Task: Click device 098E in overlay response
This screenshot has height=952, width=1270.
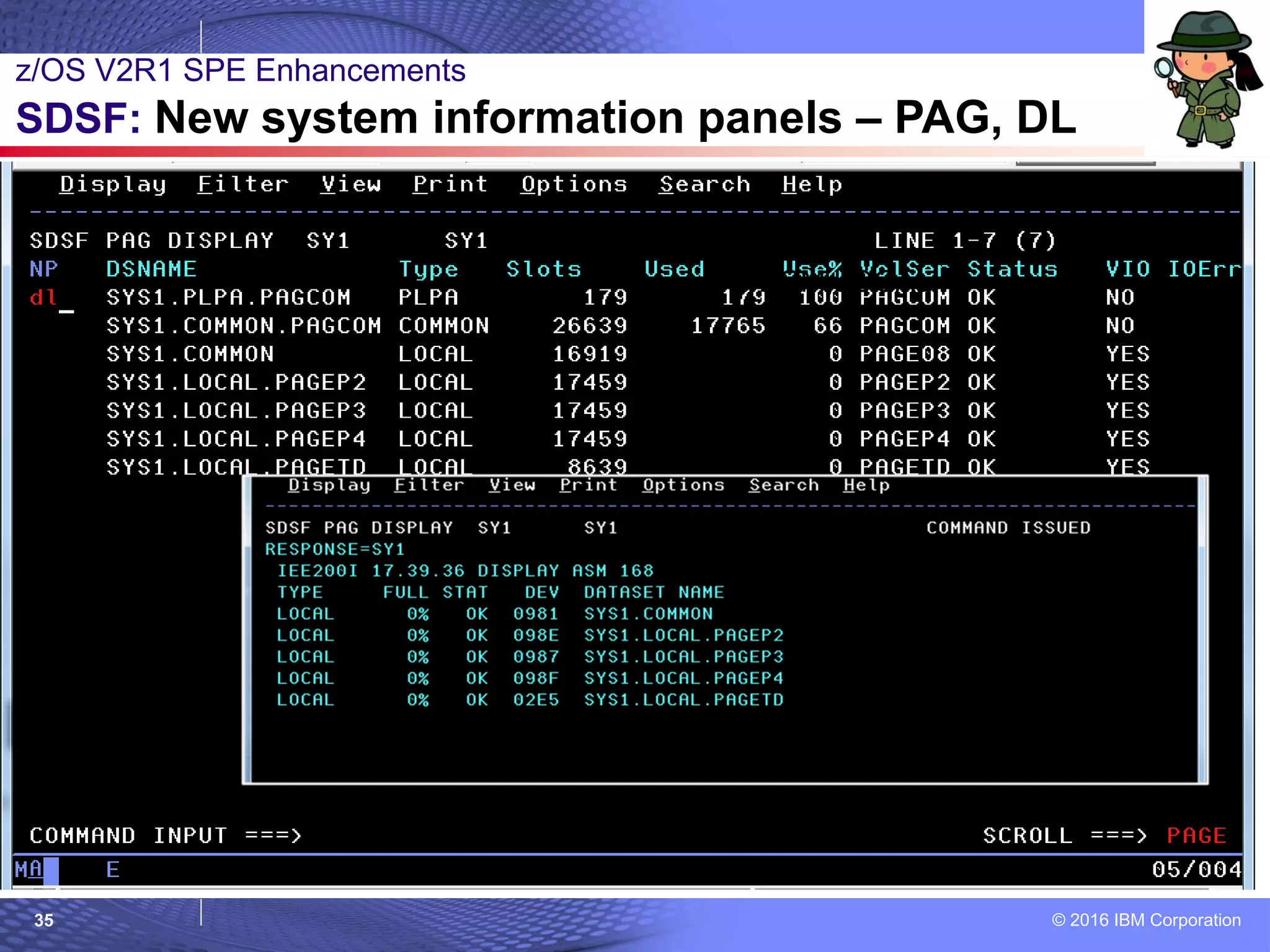Action: point(536,635)
